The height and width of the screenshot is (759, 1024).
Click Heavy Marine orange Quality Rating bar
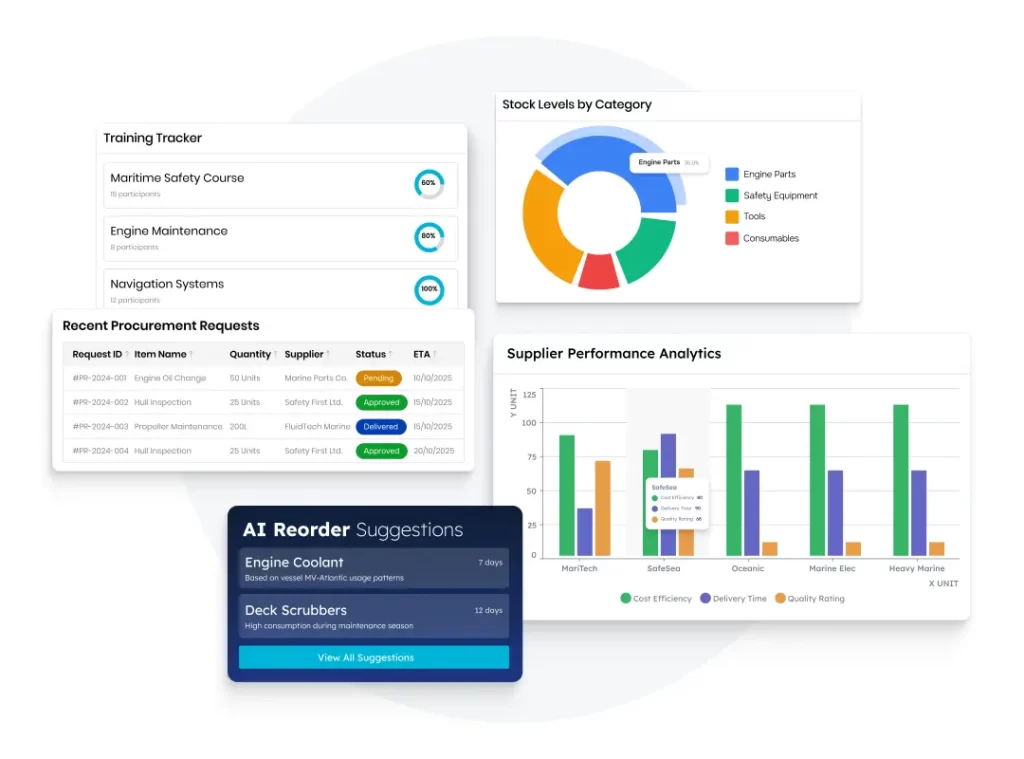pos(936,549)
